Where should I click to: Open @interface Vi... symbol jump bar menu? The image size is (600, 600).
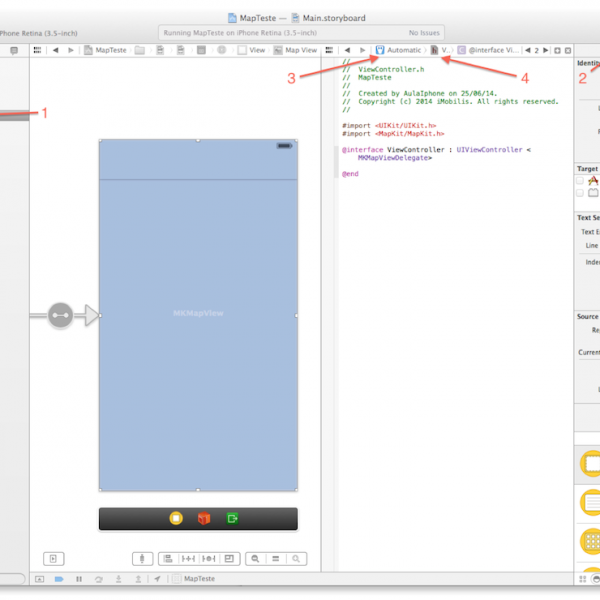click(x=488, y=50)
